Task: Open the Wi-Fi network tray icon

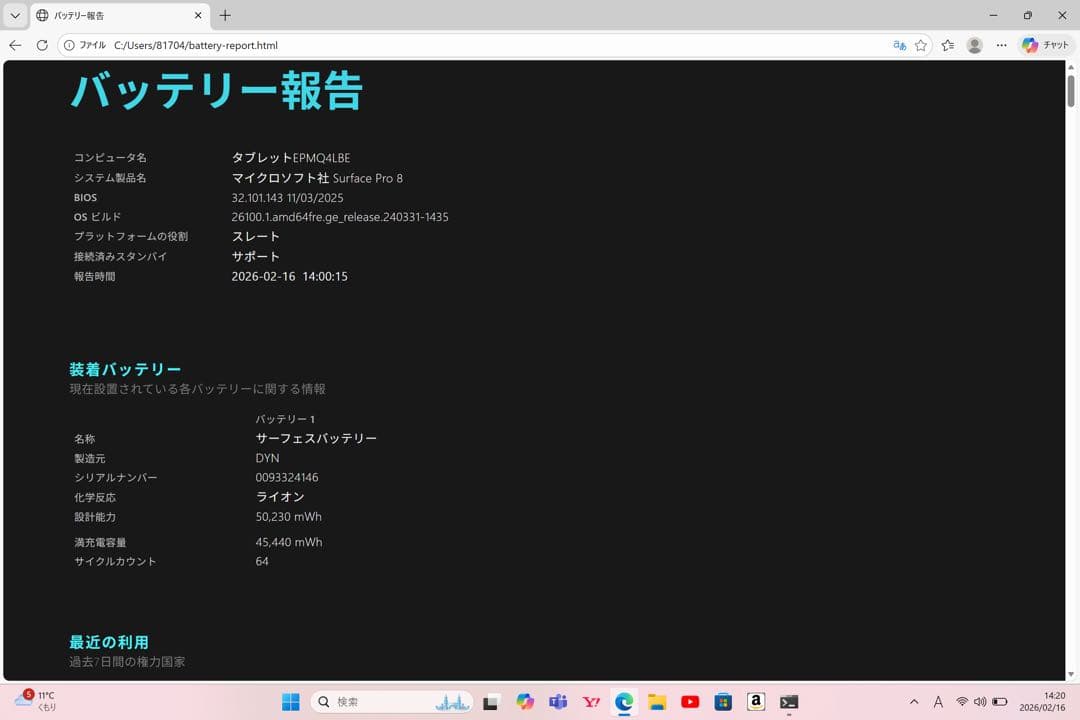Action: [962, 702]
